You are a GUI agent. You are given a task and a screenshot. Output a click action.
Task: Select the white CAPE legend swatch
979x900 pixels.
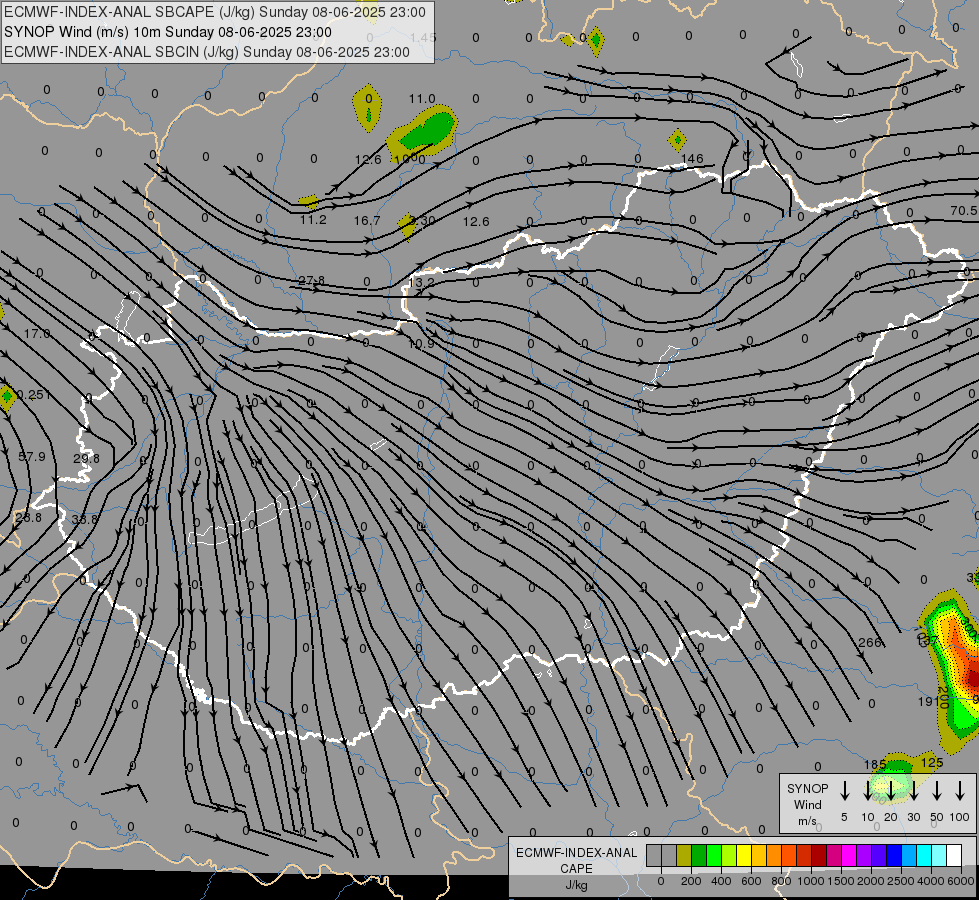(953, 856)
